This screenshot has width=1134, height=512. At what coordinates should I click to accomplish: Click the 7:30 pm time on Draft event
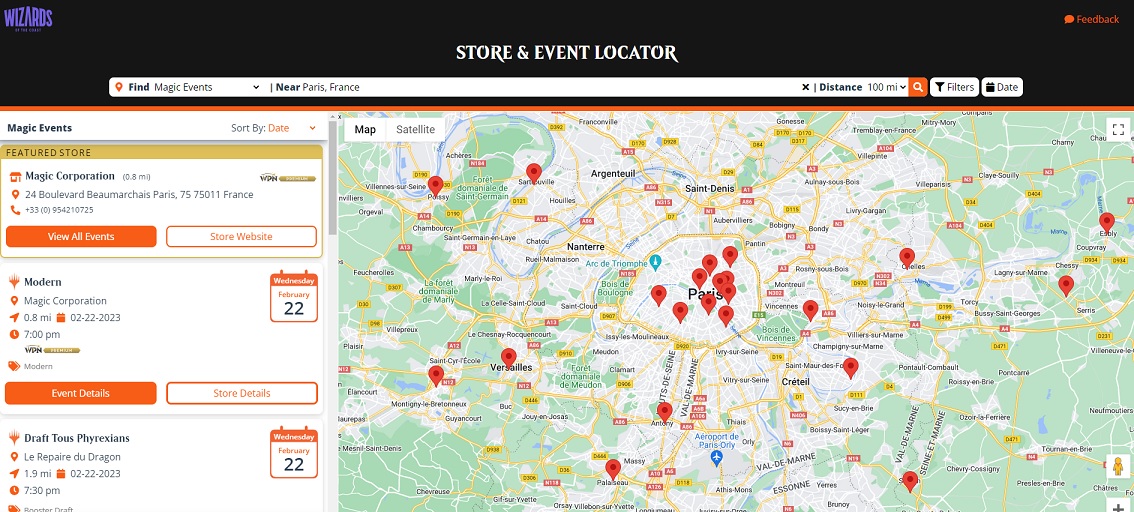tap(42, 491)
